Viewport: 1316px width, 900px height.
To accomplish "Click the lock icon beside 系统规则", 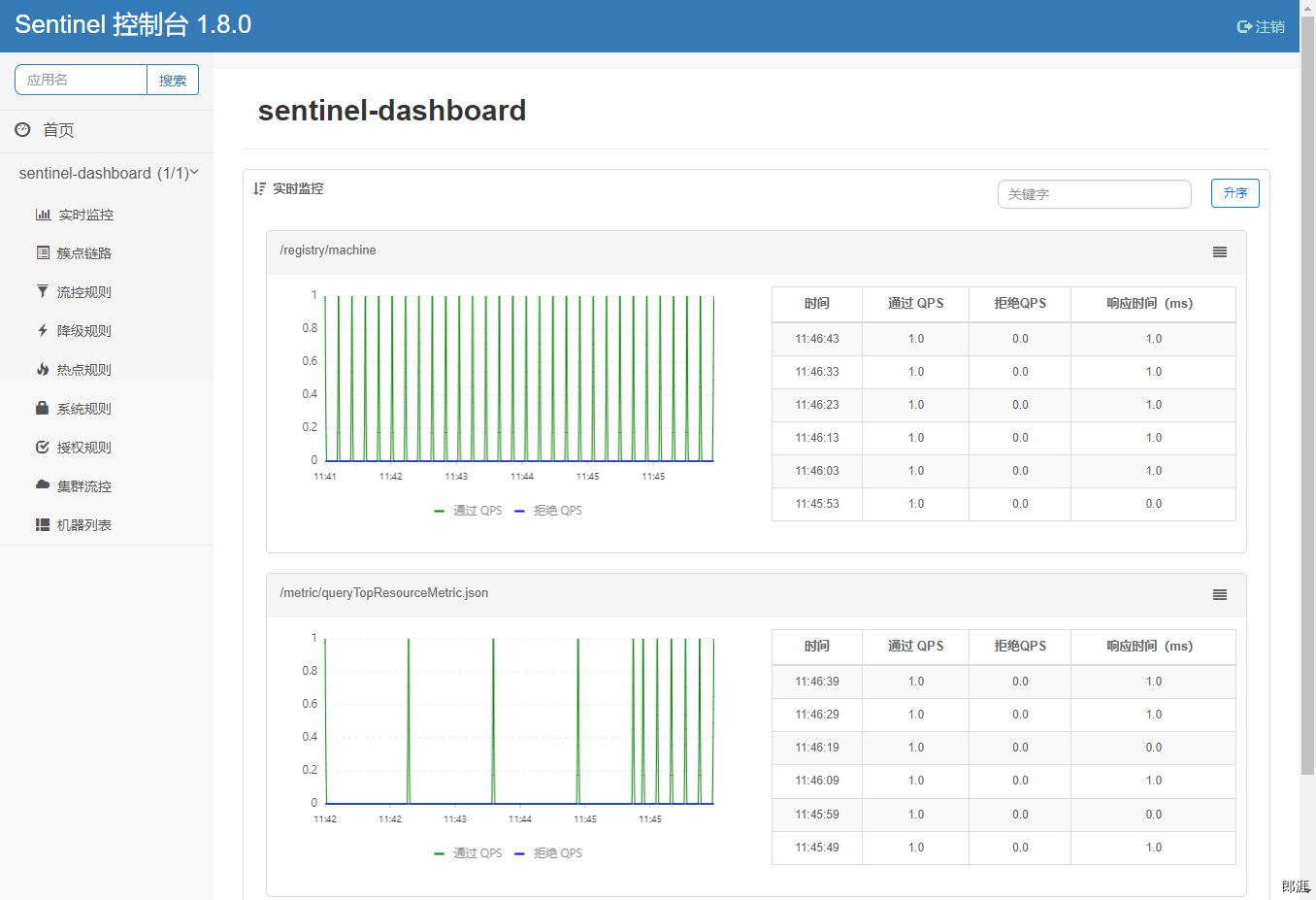I will [43, 408].
